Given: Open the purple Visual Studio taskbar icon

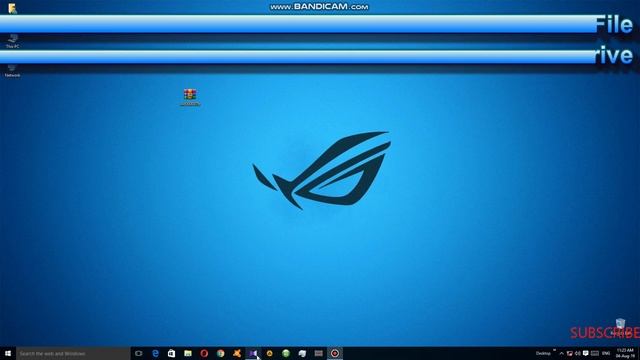Looking at the screenshot, I should click(x=253, y=353).
